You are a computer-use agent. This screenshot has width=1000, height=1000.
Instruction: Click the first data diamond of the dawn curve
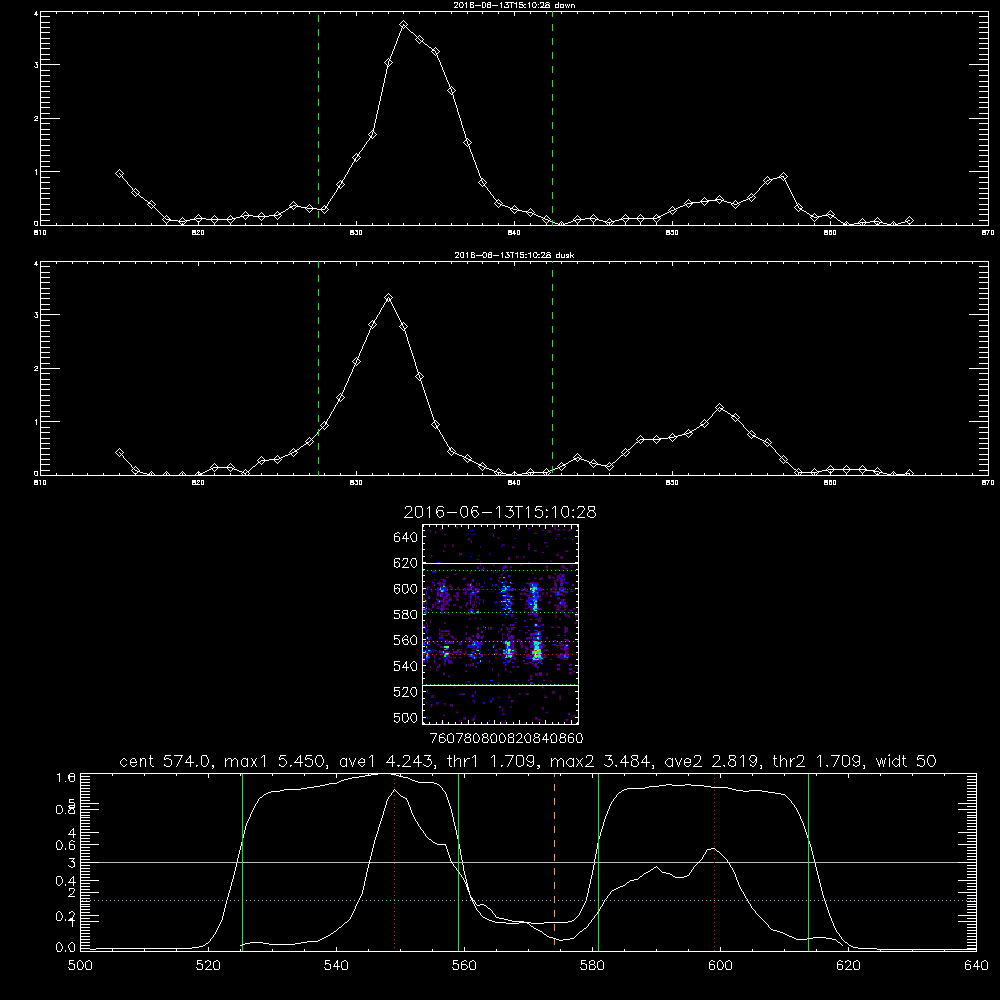(x=119, y=173)
